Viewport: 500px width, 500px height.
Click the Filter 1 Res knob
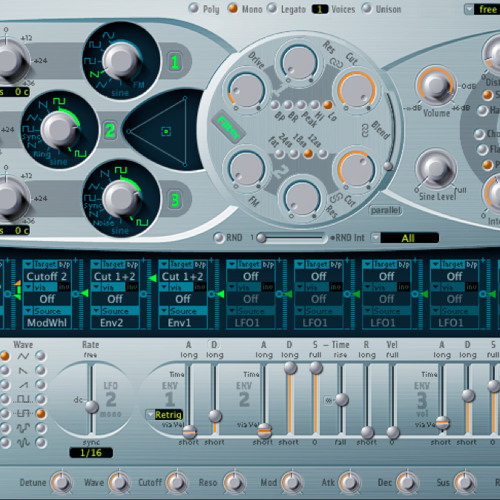pos(299,62)
